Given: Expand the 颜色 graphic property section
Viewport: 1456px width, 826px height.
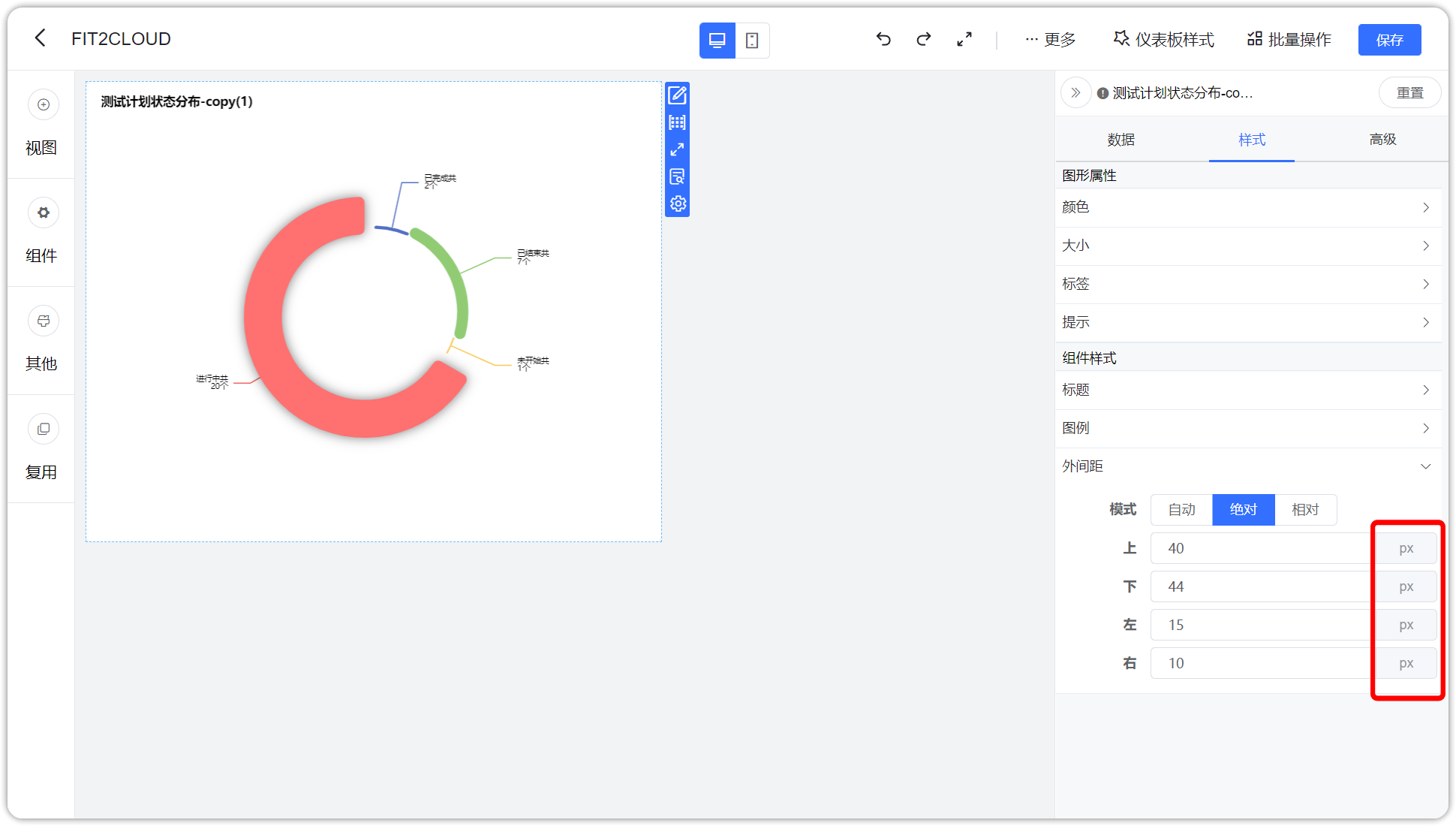Looking at the screenshot, I should 1248,207.
